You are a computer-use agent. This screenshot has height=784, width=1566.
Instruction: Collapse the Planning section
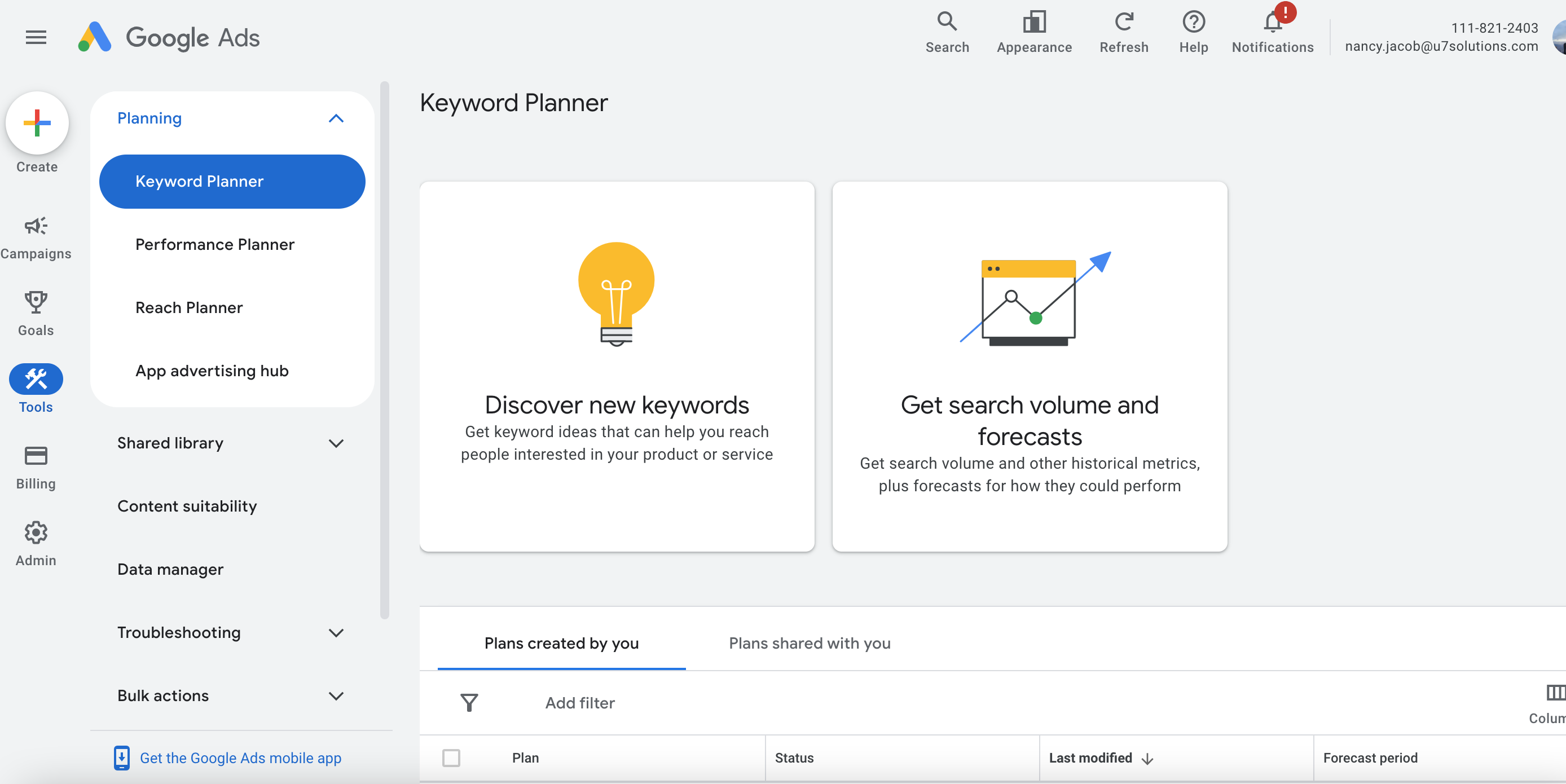click(x=336, y=118)
